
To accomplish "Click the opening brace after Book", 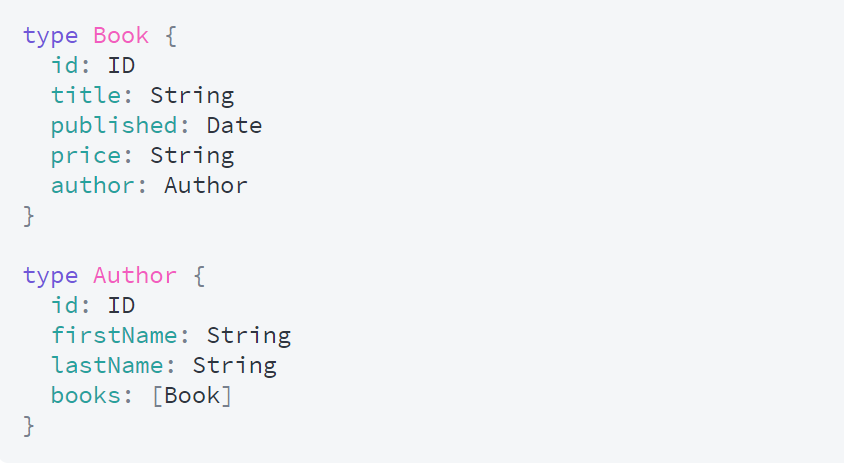I will pyautogui.click(x=170, y=36).
